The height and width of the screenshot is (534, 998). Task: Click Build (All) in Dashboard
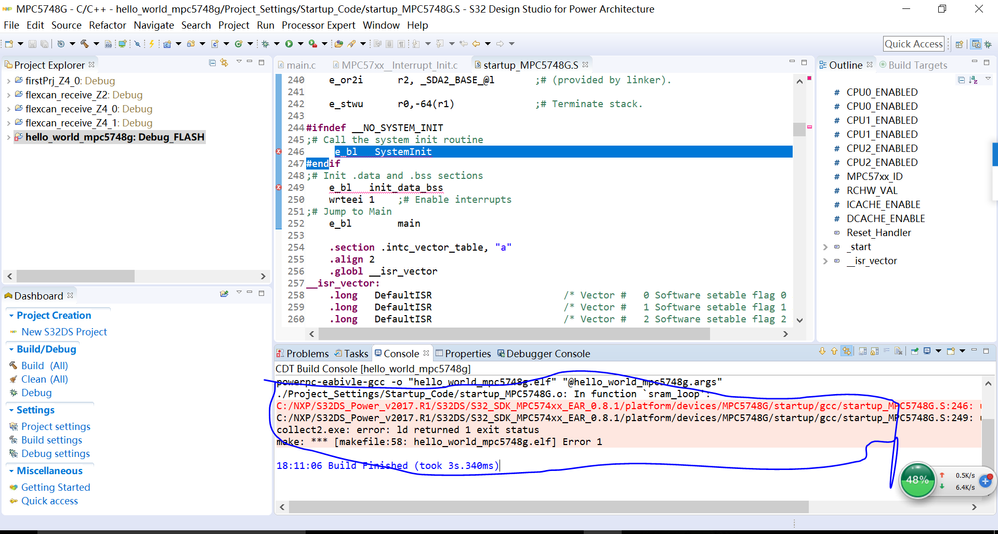[44, 365]
